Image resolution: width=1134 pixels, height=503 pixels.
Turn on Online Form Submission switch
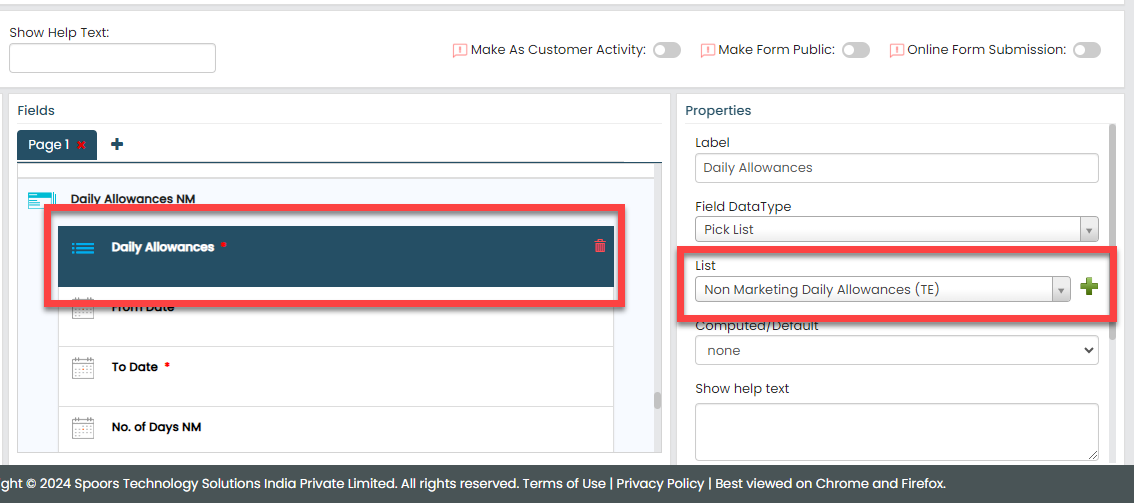pyautogui.click(x=1087, y=50)
